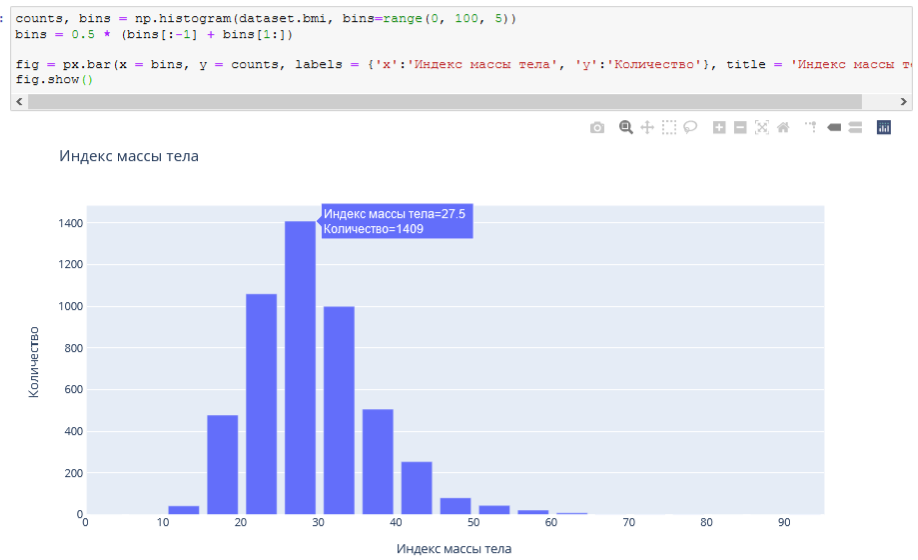Click the bar centered at 37.5
Image resolution: width=918 pixels, height=560 pixels.
[x=378, y=462]
